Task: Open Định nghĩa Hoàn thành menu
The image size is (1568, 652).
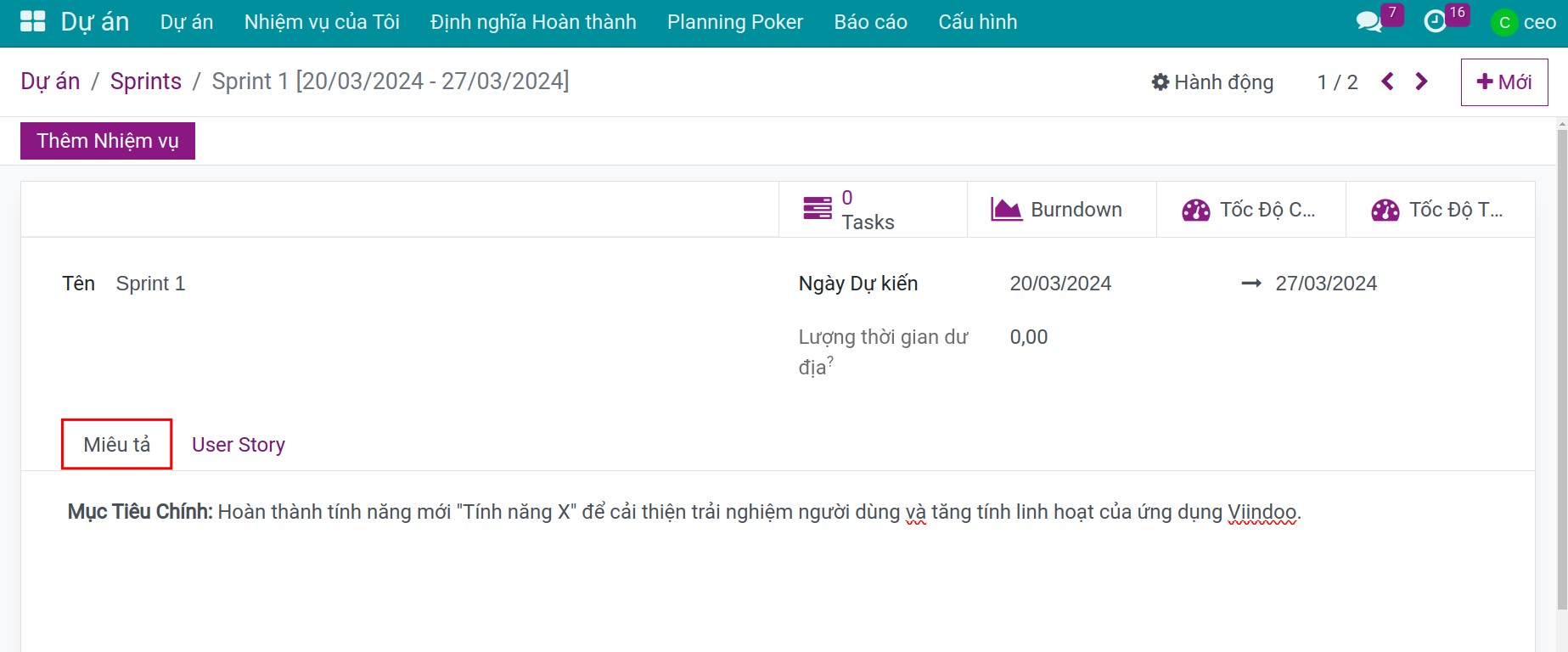Action: (x=533, y=22)
